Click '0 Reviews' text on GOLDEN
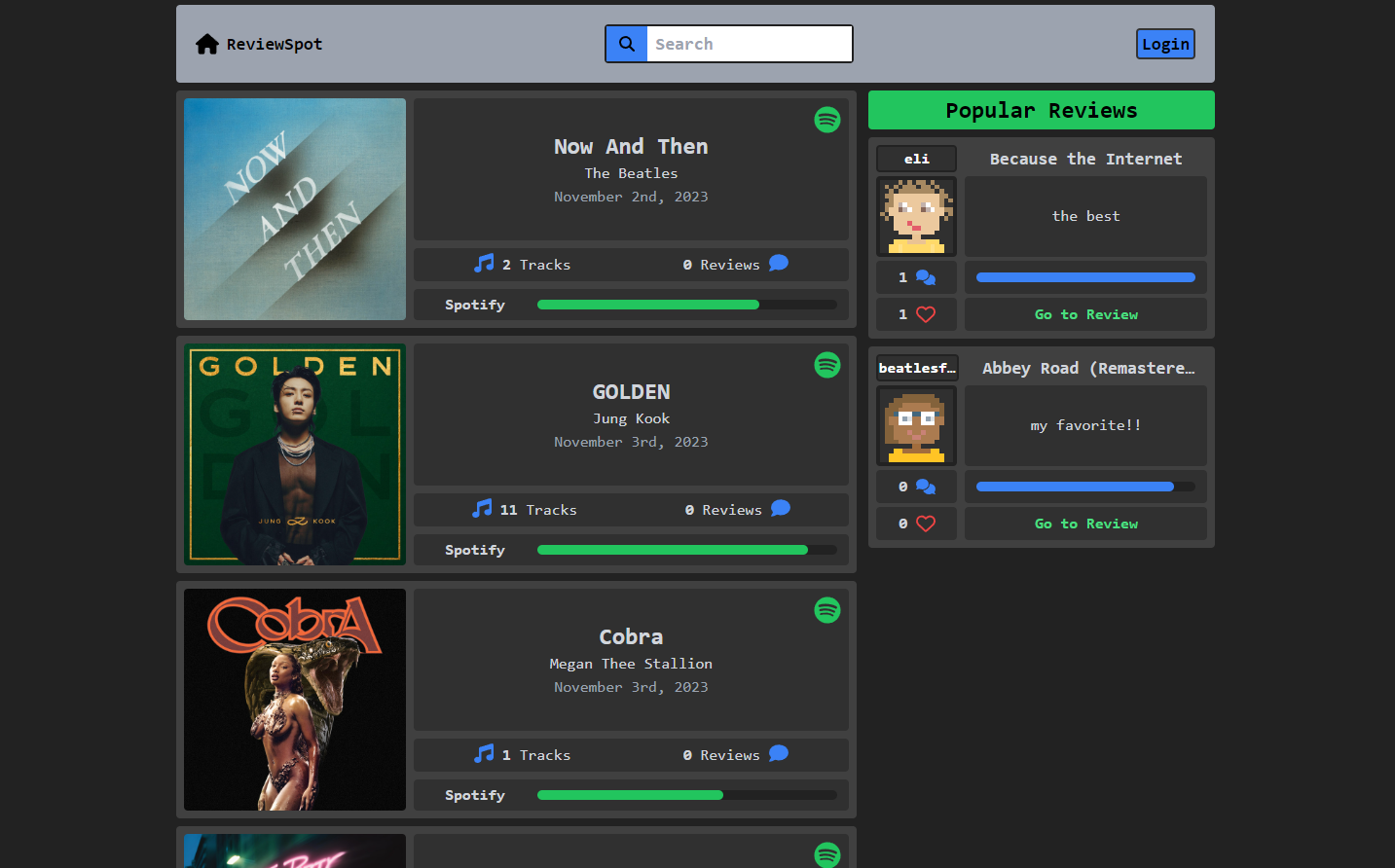1395x868 pixels. (x=723, y=510)
